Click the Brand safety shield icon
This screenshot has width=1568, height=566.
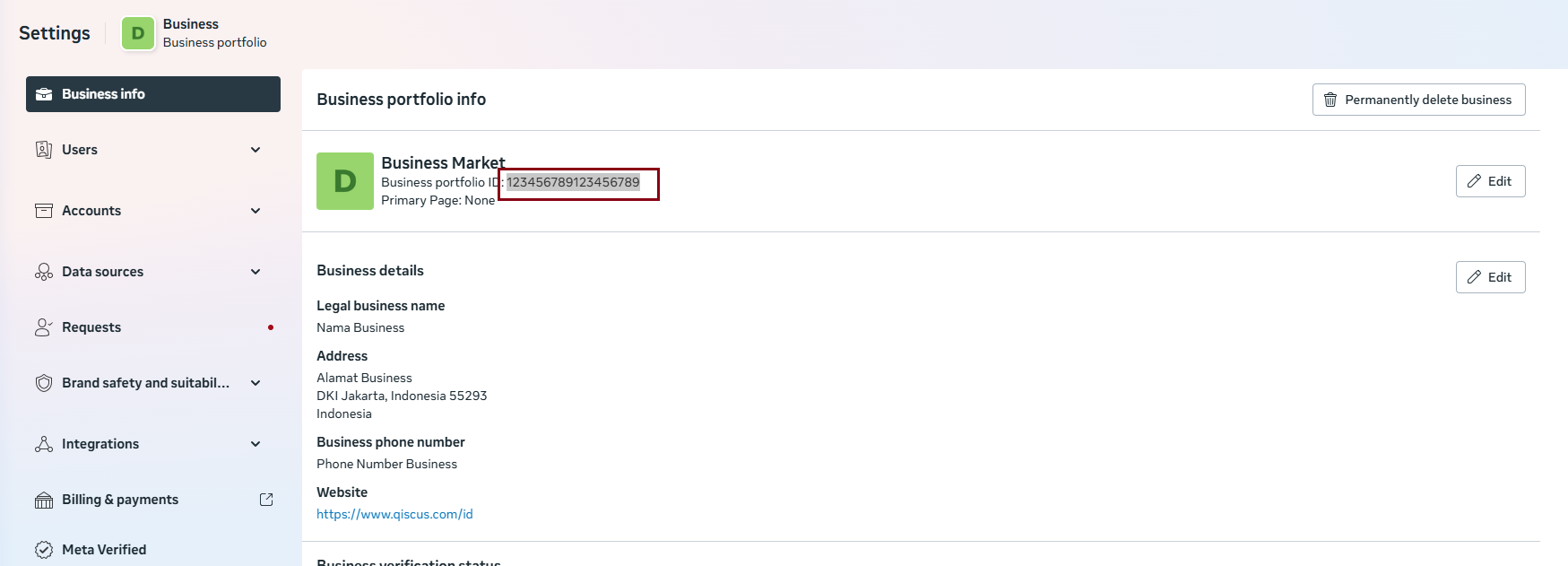[x=43, y=383]
